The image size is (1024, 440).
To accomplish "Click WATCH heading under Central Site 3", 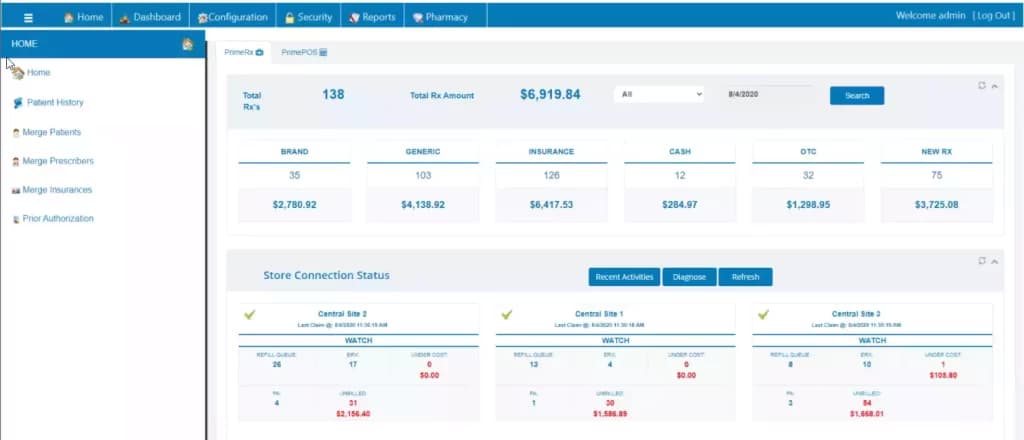I will point(872,341).
